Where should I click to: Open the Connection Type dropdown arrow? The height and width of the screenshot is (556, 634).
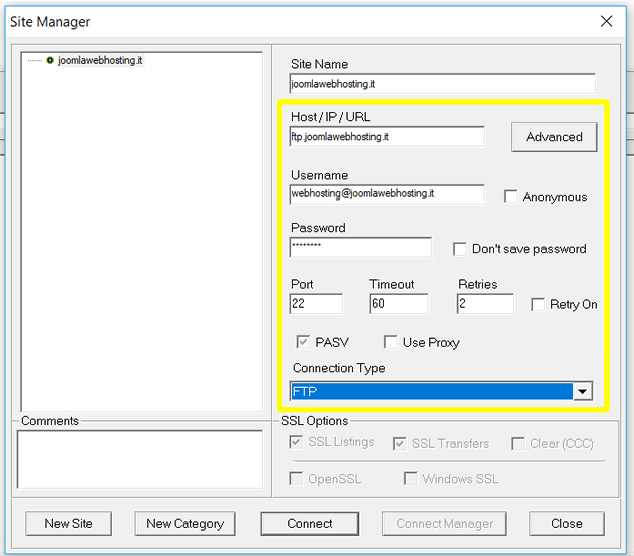[x=583, y=391]
